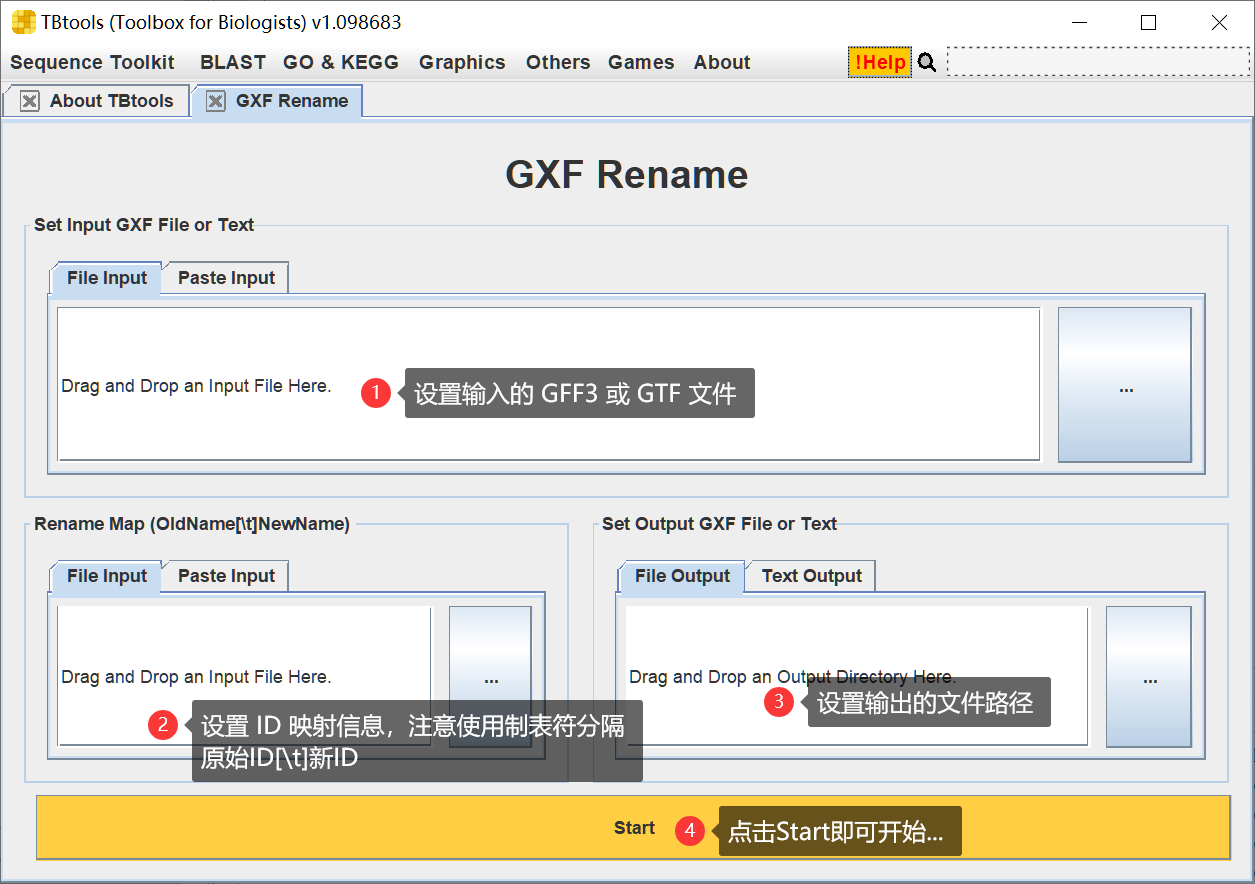Click the yellow !Help button

tap(880, 62)
